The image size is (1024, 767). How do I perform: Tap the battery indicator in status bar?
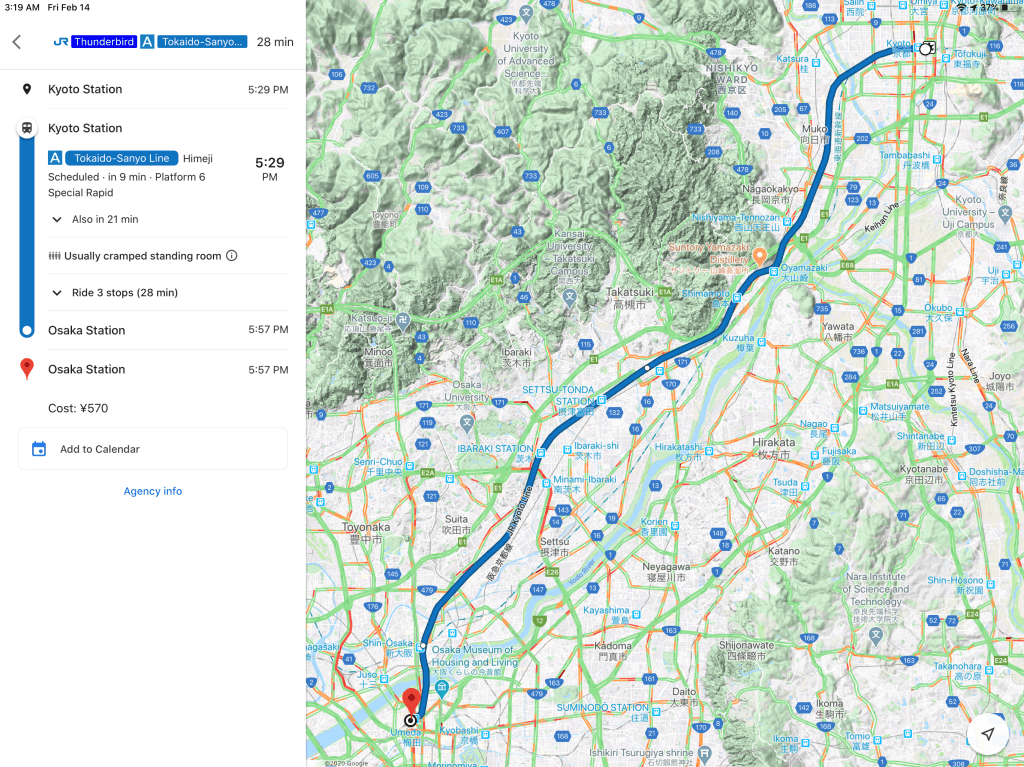[x=1005, y=7]
